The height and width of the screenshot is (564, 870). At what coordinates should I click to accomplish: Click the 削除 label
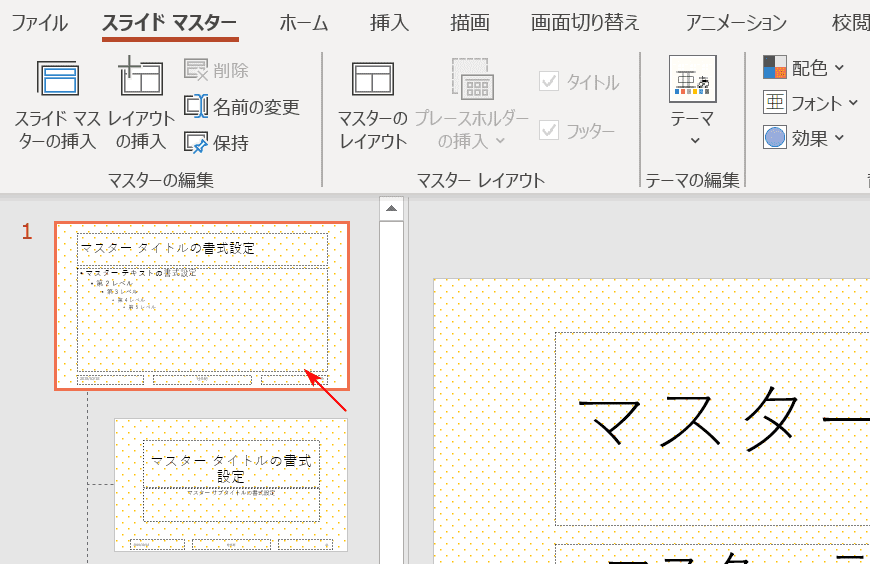231,70
